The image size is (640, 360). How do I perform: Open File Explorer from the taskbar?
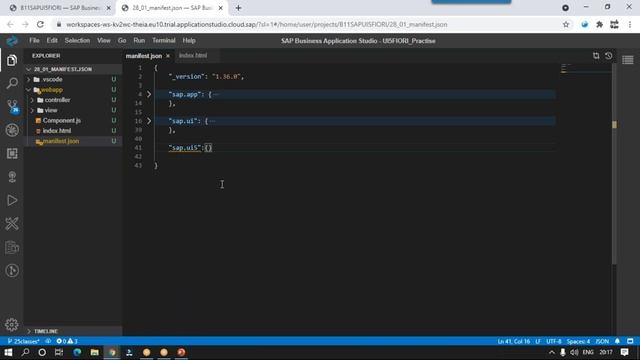(95, 352)
